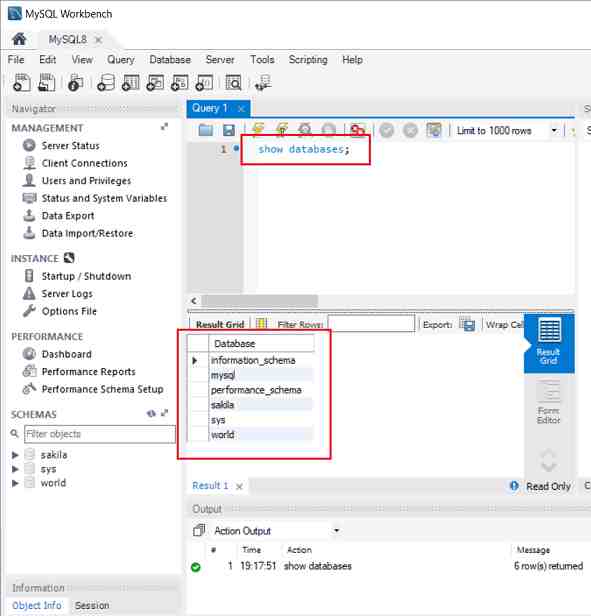Select the Query 1 tab
The width and height of the screenshot is (591, 616).
[209, 108]
